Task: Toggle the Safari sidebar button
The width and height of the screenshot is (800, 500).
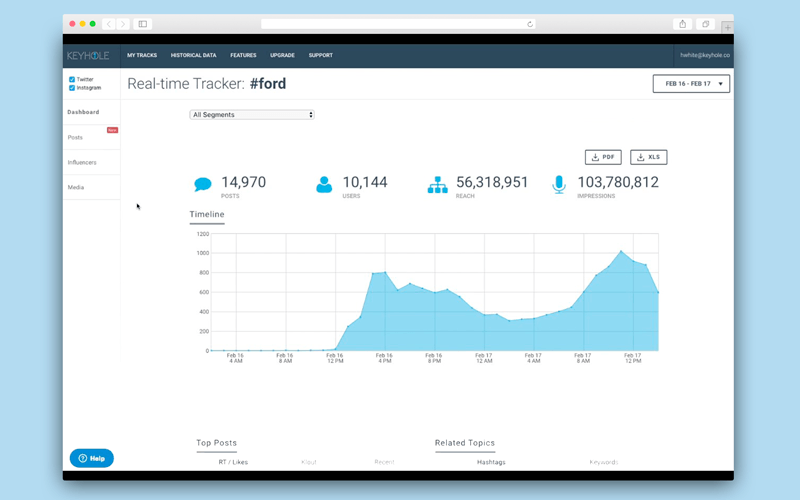Action: pos(143,24)
